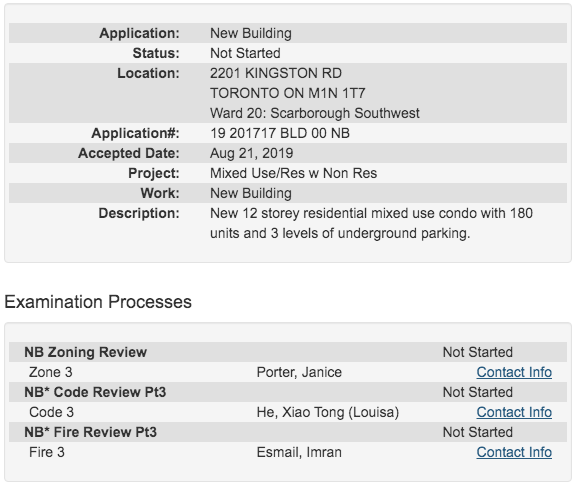Click the postal line TORONTO ON M1N 1T7
The height and width of the screenshot is (488, 576).
pyautogui.click(x=288, y=93)
